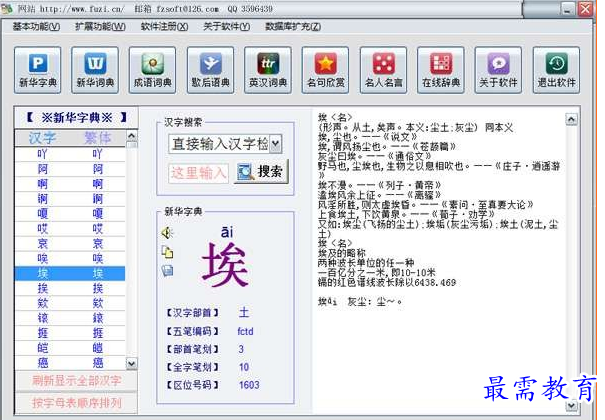Select the 锕 row in character list
Image resolution: width=605 pixels, height=420 pixels.
tap(70, 199)
